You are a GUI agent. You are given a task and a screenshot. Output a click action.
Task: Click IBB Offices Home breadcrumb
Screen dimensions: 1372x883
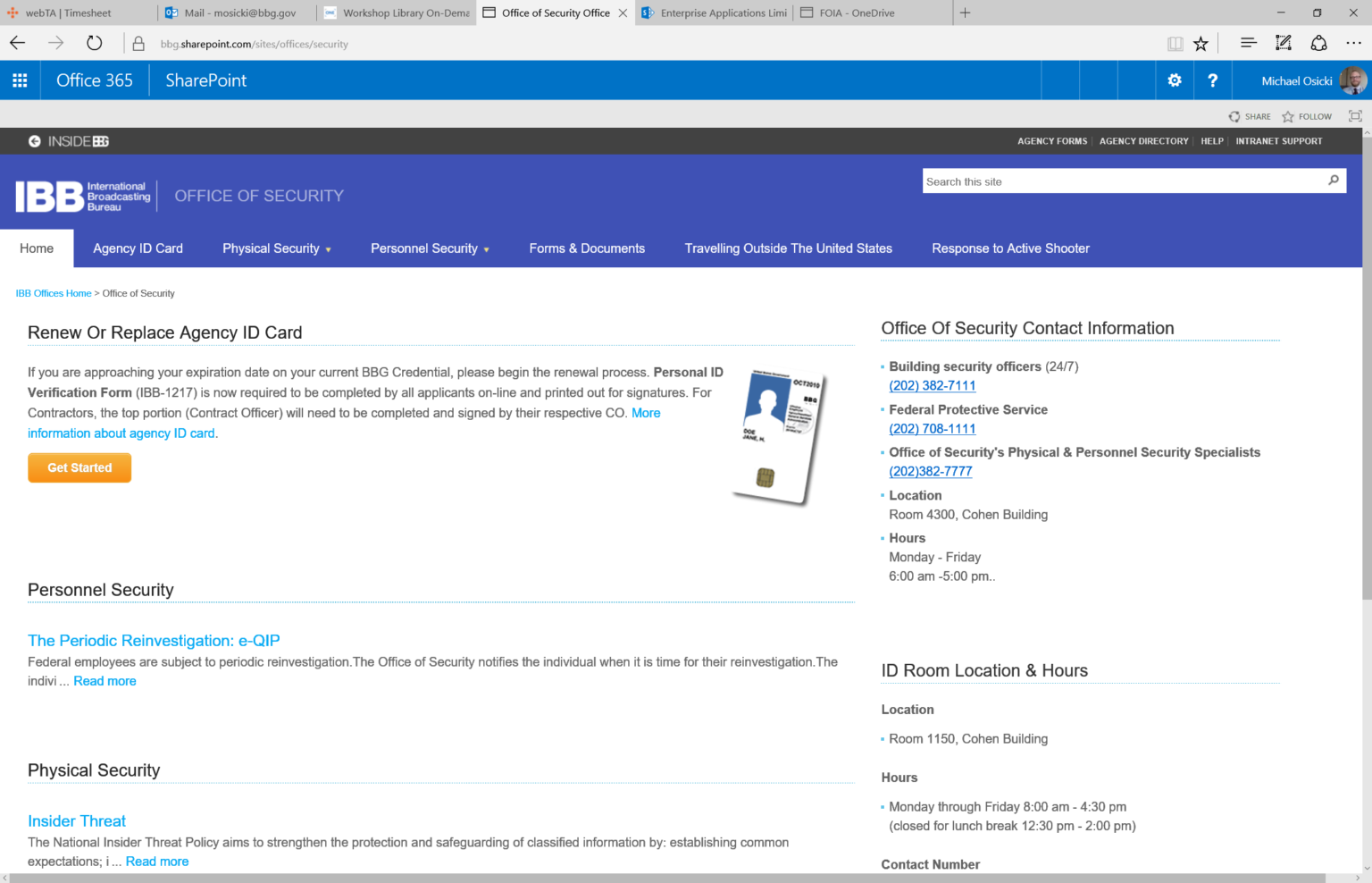point(54,293)
